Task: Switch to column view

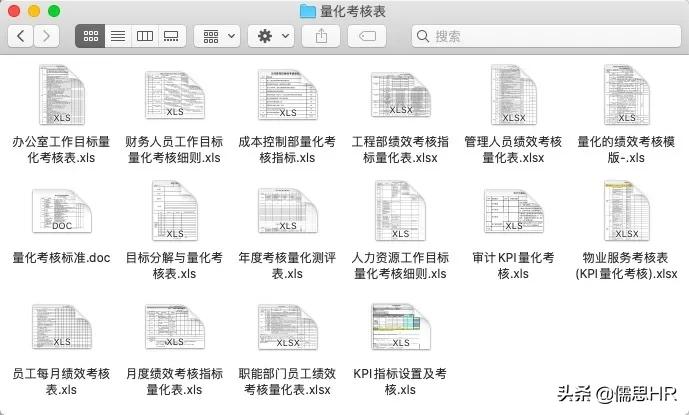Action: pyautogui.click(x=145, y=36)
